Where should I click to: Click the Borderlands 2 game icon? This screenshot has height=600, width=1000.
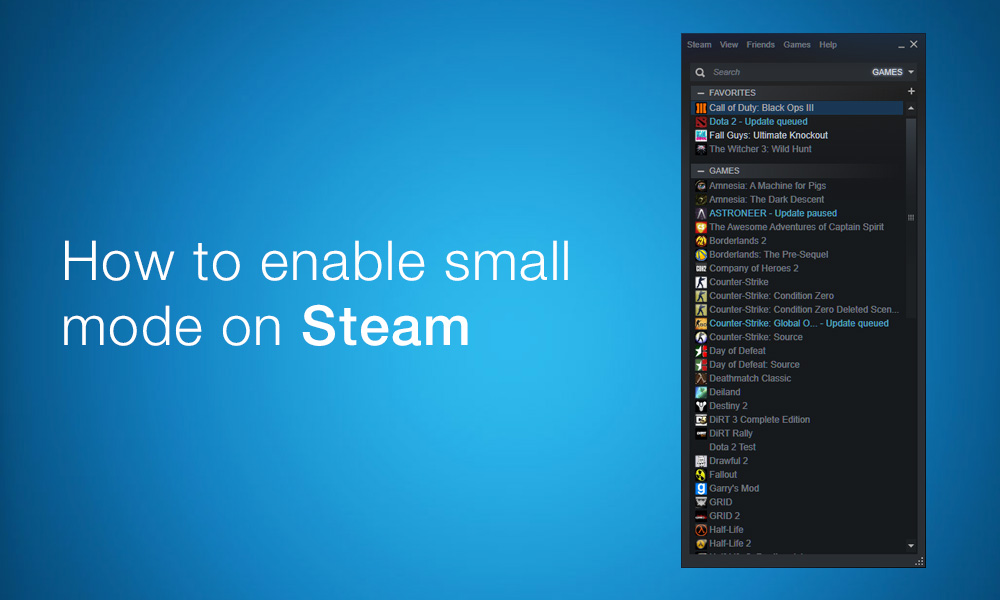point(701,241)
